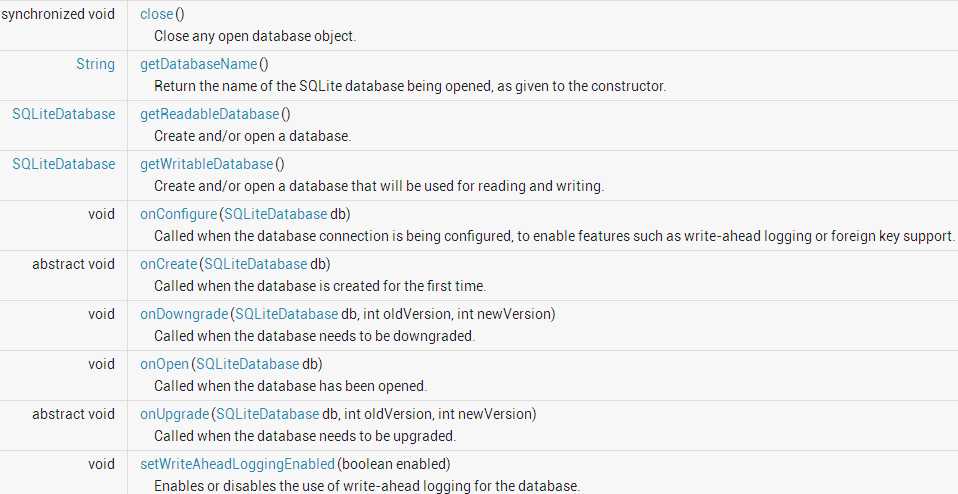Click SQLiteDatabase return type of getReadableDatabase
This screenshot has width=958, height=494.
64,114
